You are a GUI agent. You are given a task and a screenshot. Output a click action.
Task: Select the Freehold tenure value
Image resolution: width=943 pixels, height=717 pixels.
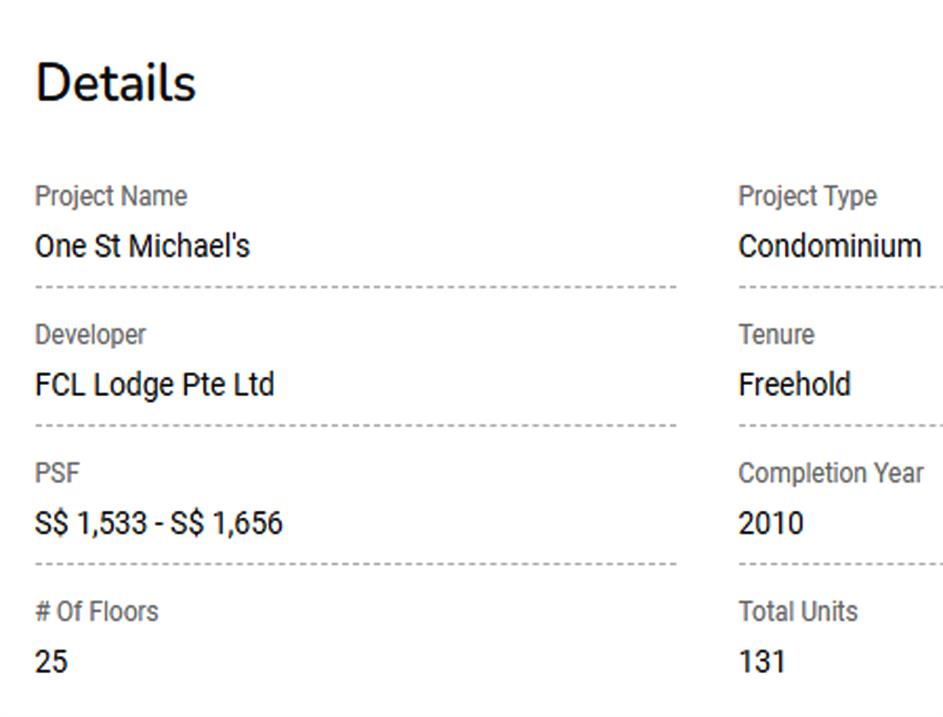click(795, 385)
